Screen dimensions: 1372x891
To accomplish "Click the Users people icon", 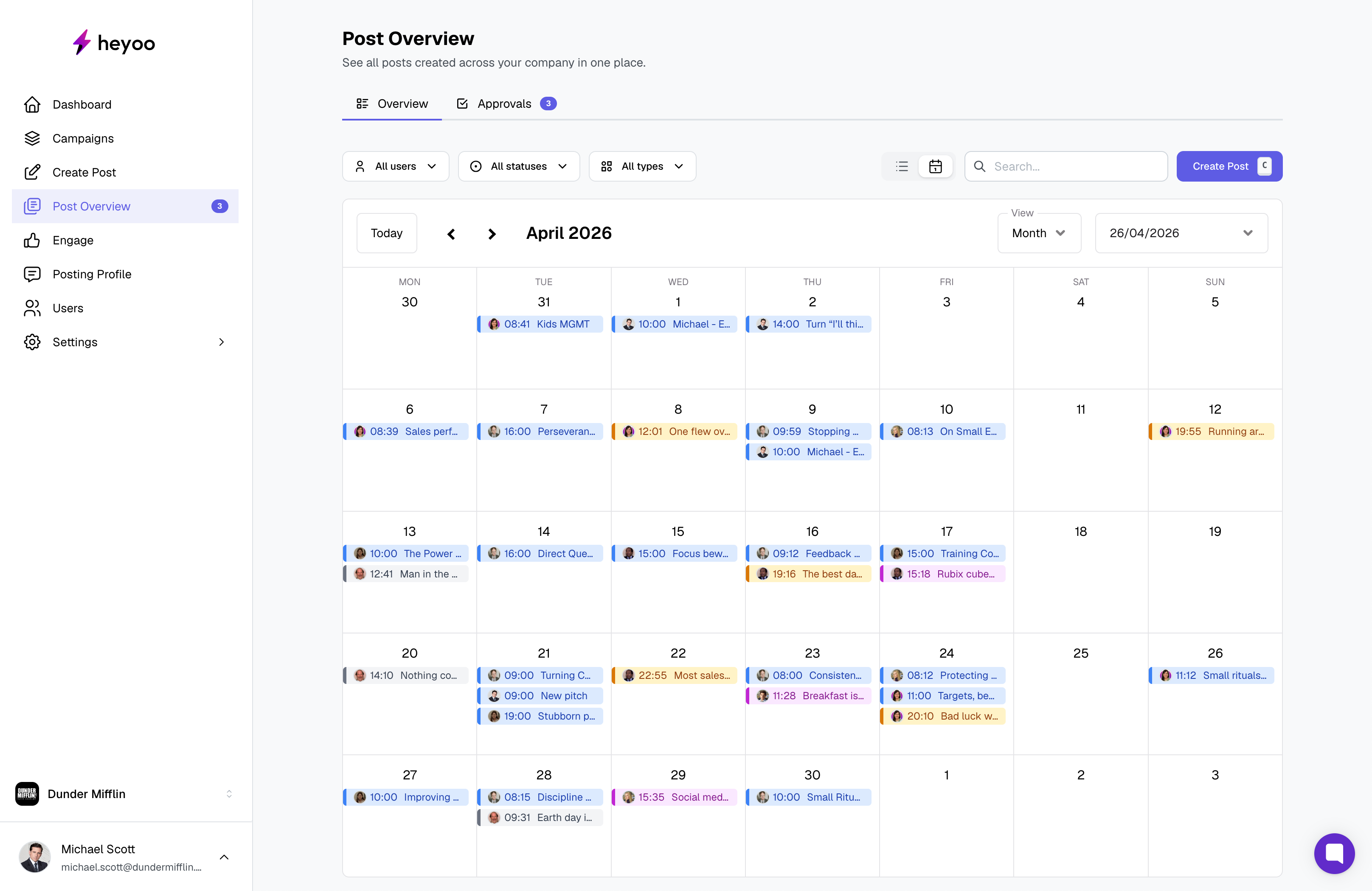I will (32, 308).
